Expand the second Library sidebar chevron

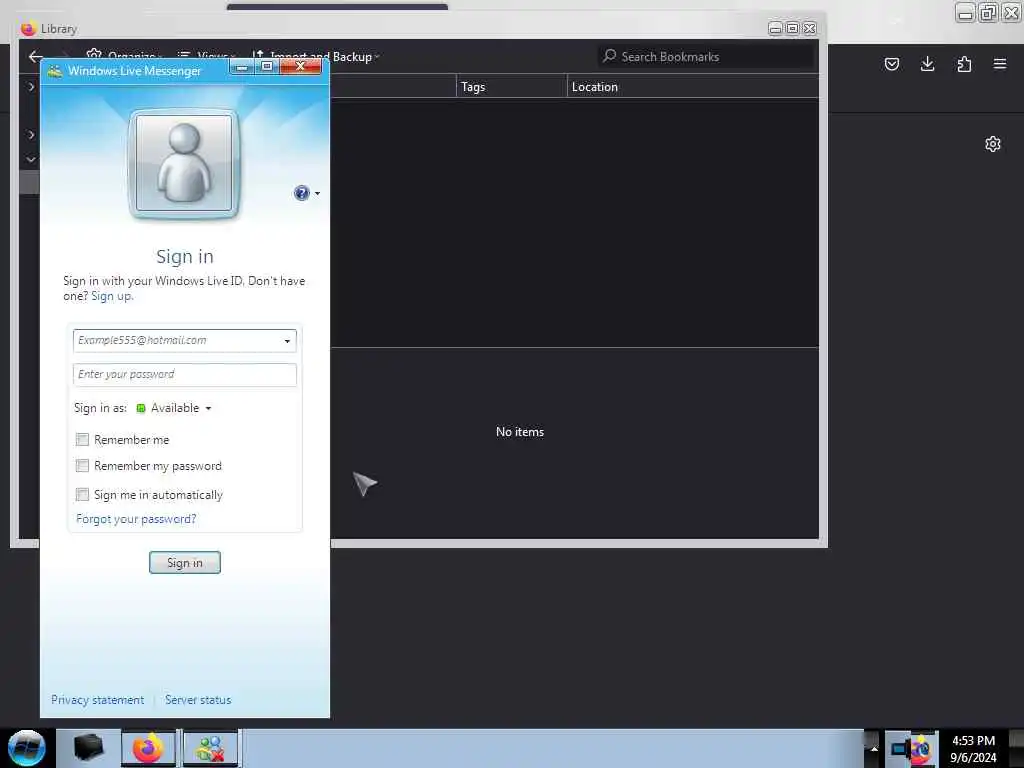point(31,135)
